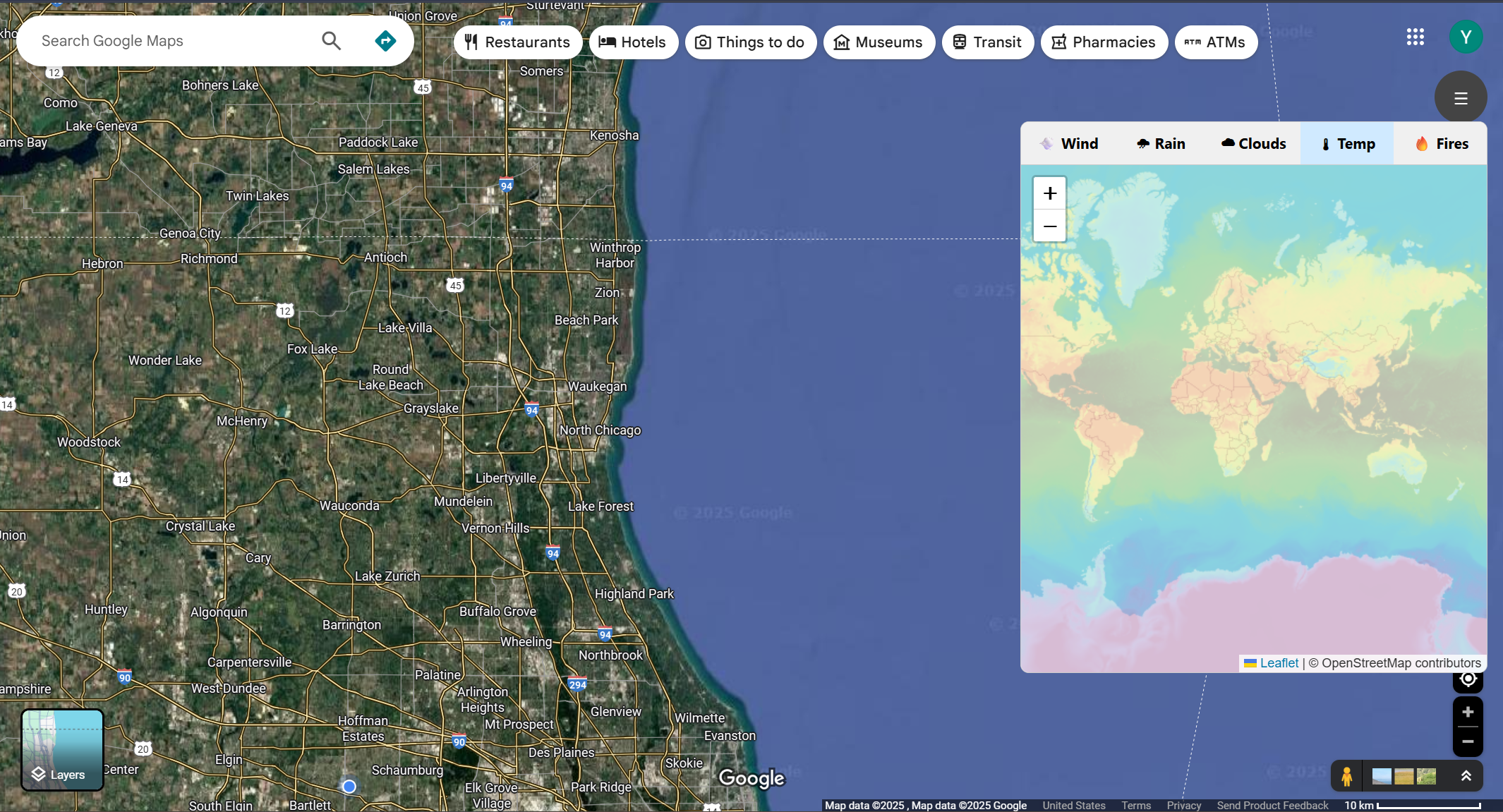Click the Y account avatar
This screenshot has width=1503, height=812.
point(1466,37)
